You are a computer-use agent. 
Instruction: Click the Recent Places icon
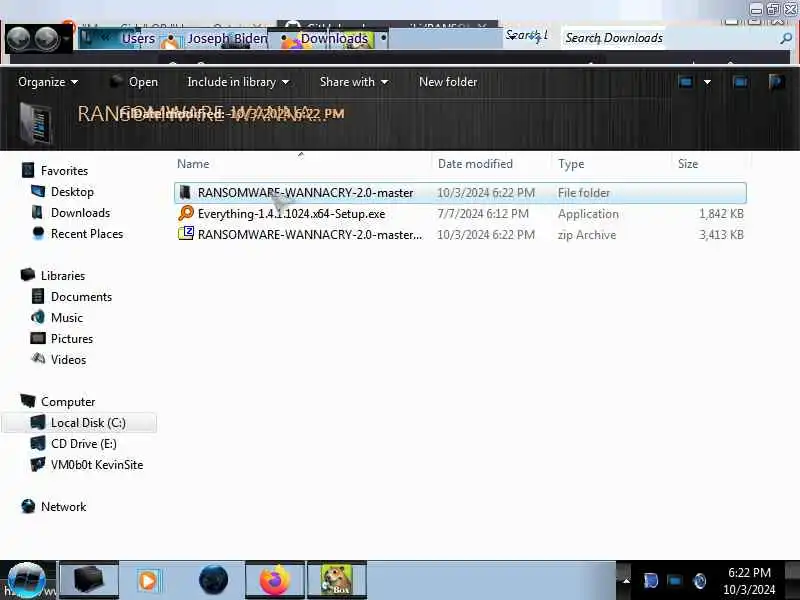38,233
